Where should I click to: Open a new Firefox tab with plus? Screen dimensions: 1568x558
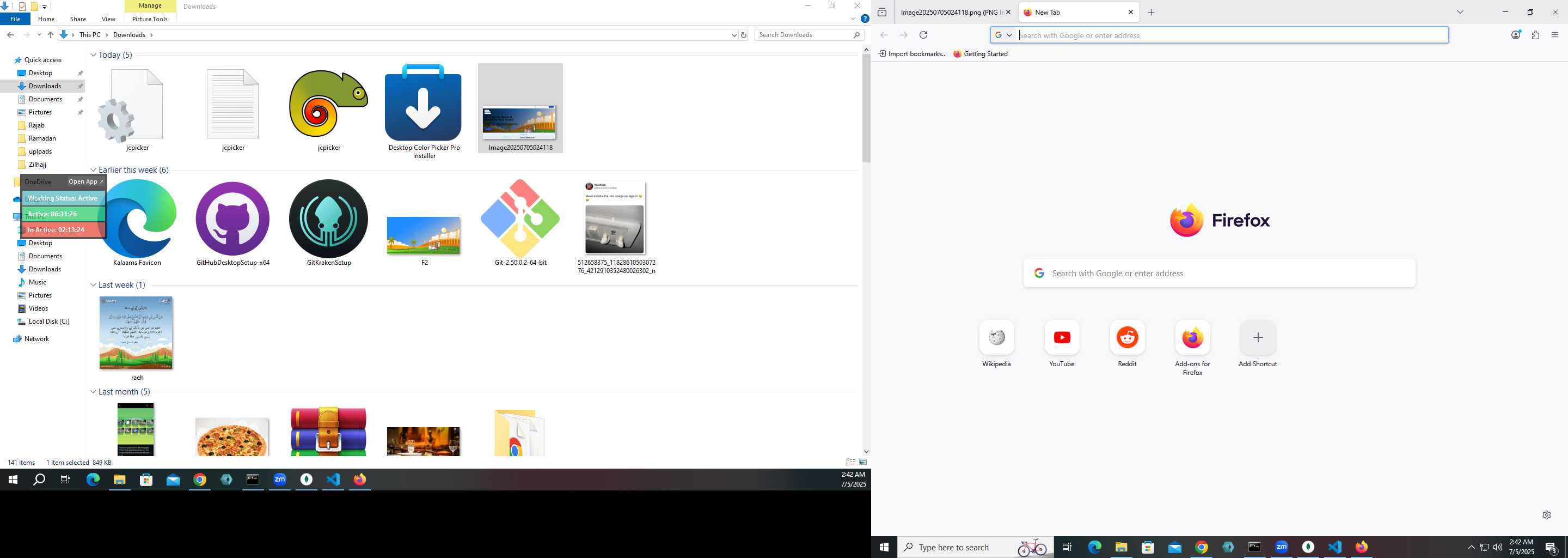coord(1151,12)
